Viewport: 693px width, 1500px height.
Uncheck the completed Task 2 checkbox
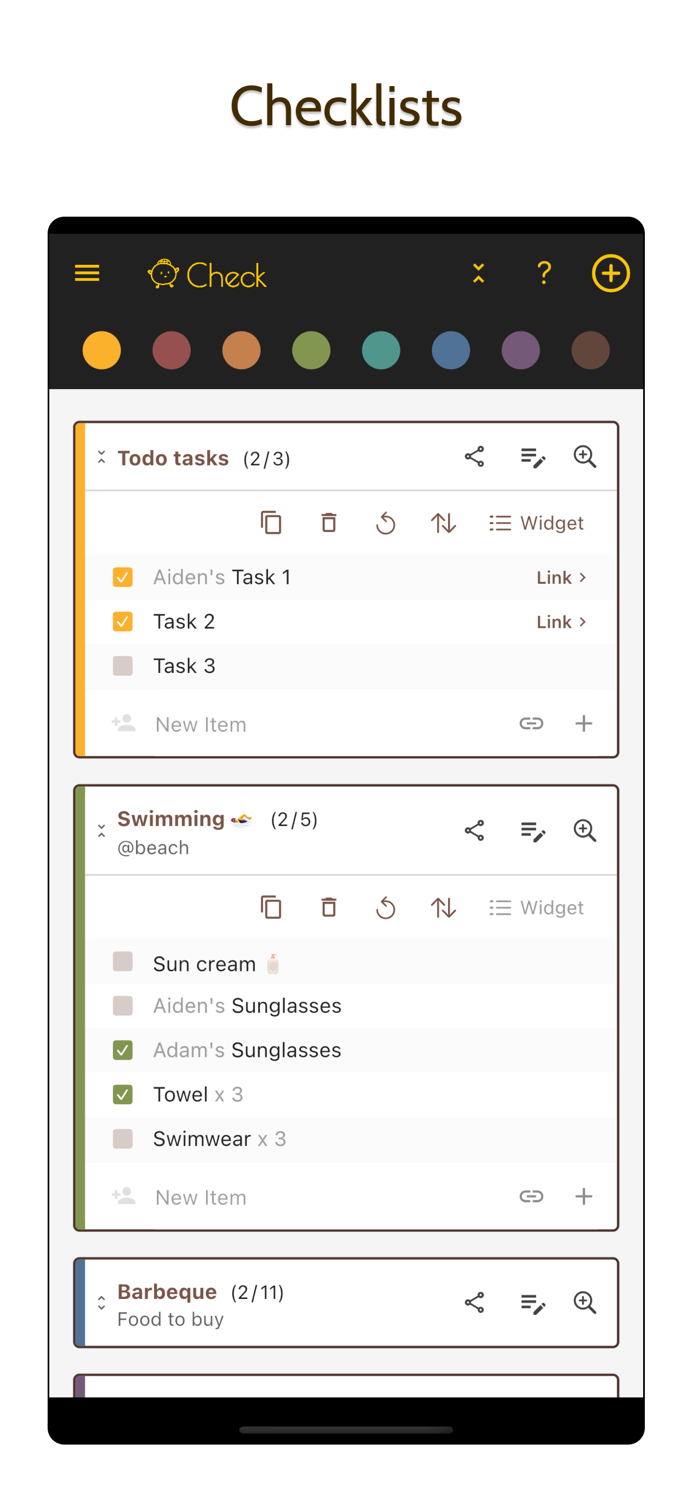click(x=122, y=621)
